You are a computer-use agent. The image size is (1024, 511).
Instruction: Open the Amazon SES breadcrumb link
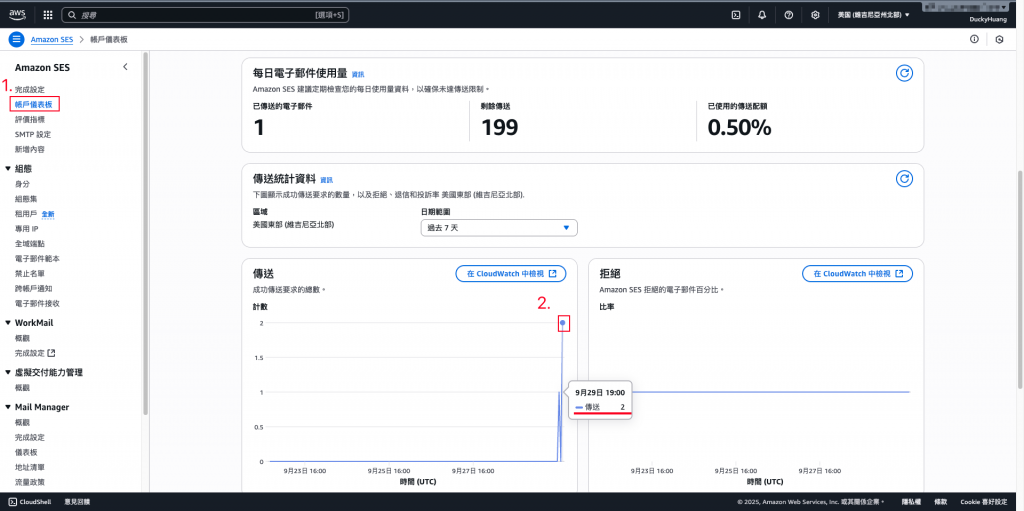tap(52, 39)
